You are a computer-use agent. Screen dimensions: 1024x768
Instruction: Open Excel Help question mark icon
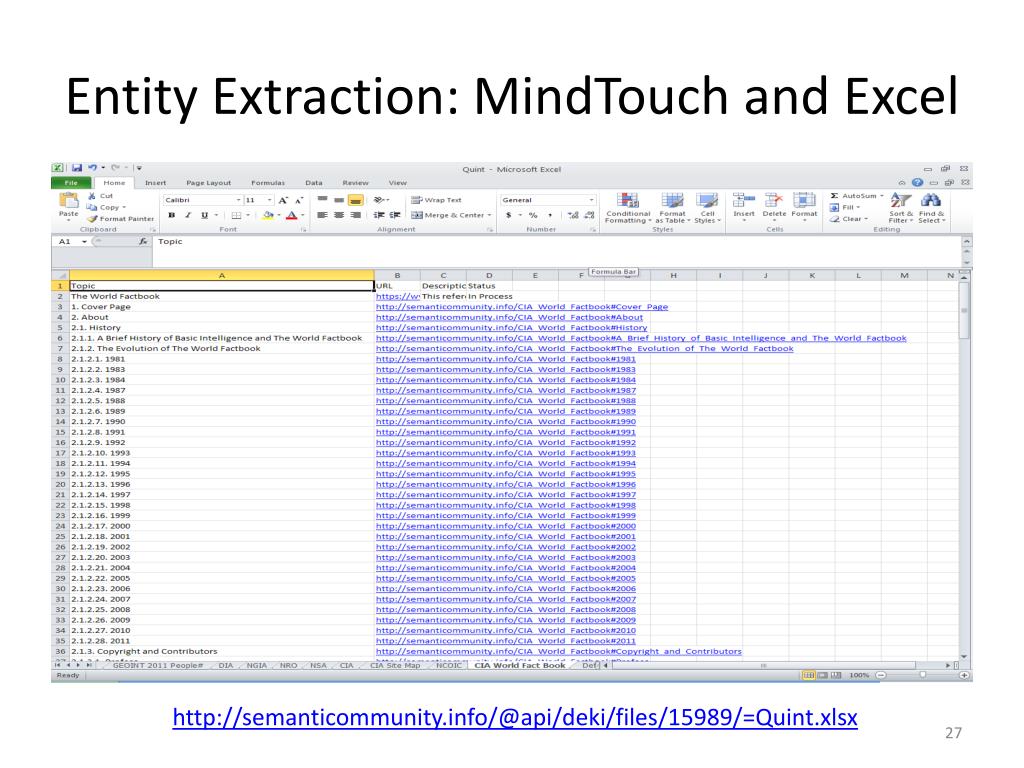[917, 183]
